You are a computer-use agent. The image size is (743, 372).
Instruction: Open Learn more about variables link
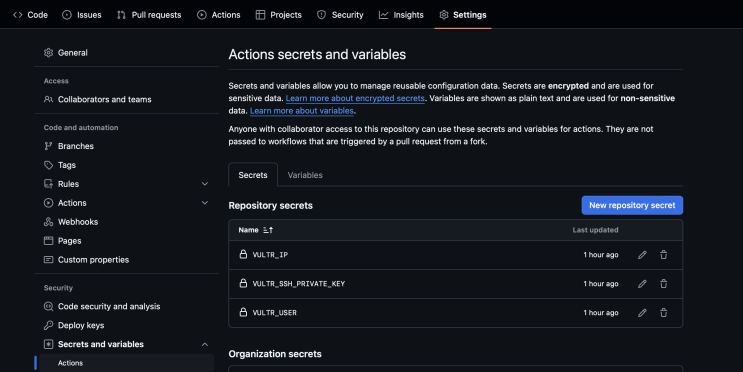302,110
